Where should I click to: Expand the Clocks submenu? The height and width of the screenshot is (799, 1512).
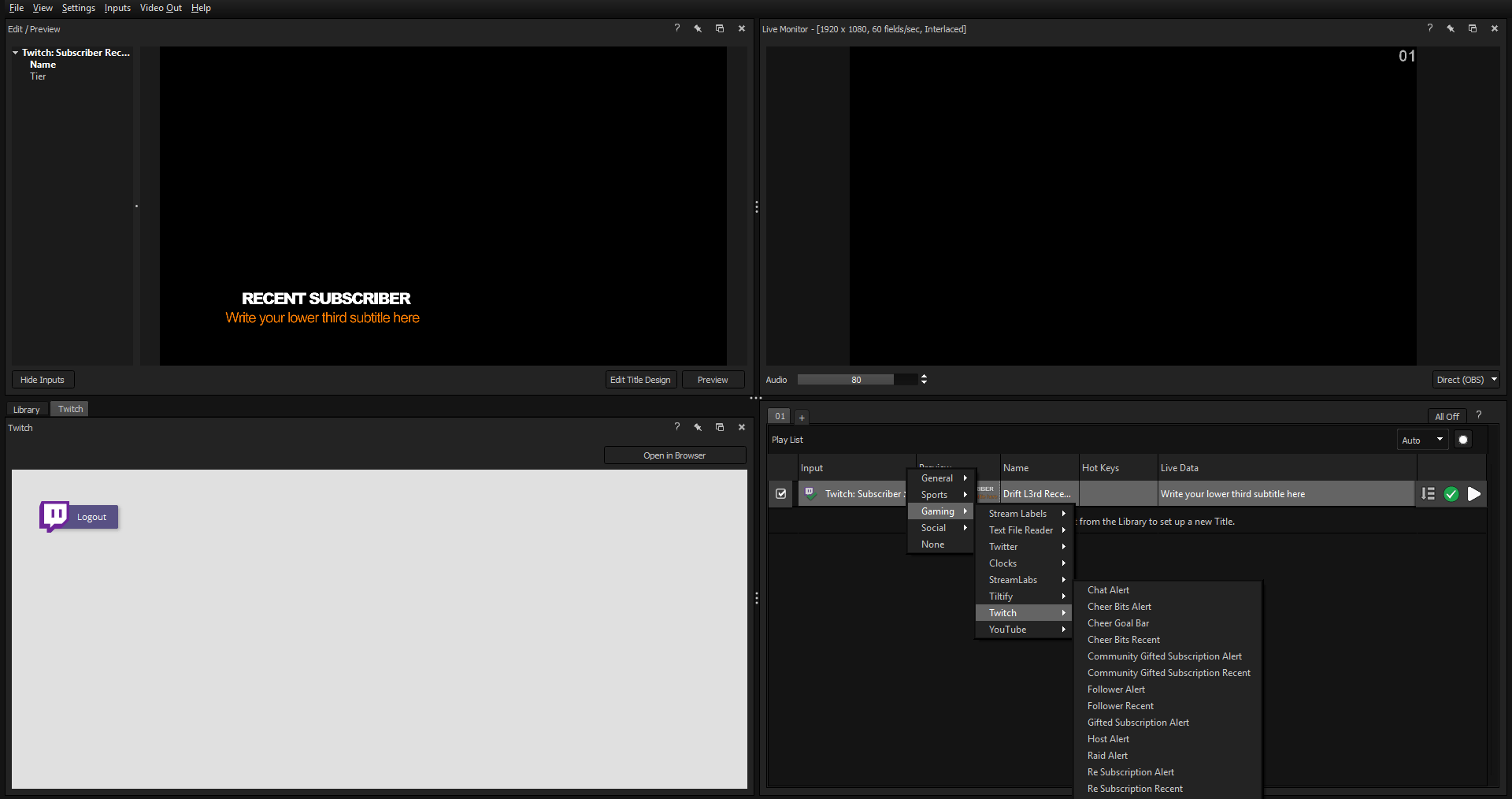[x=1024, y=563]
